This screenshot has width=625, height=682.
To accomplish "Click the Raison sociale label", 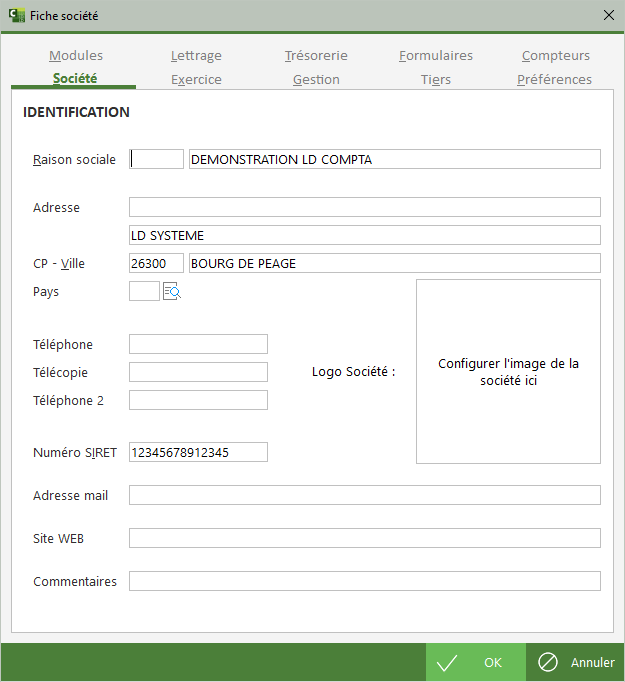I will [x=74, y=160].
